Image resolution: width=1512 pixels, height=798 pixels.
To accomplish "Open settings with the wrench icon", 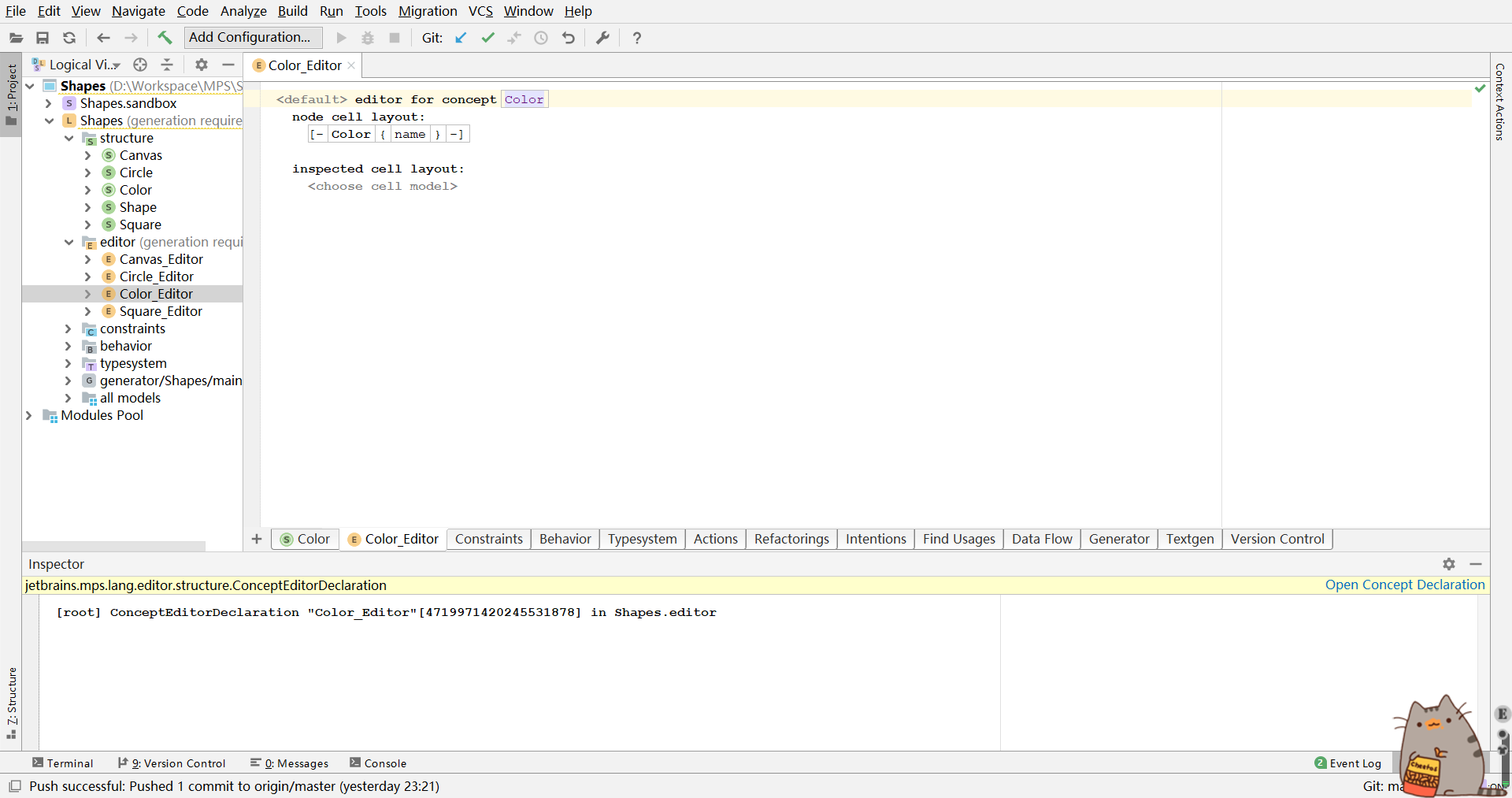I will 602,37.
